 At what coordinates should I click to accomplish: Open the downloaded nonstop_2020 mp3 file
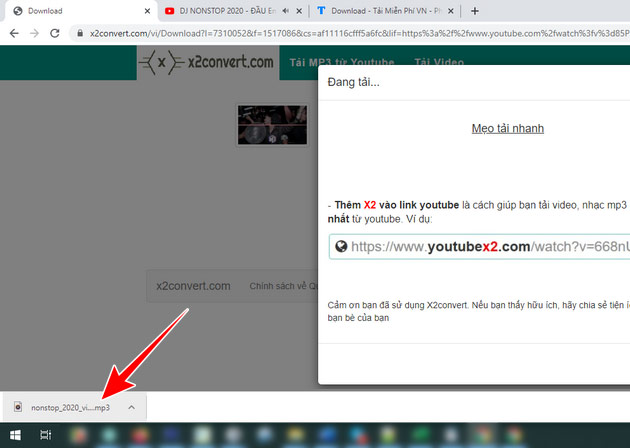coord(70,407)
